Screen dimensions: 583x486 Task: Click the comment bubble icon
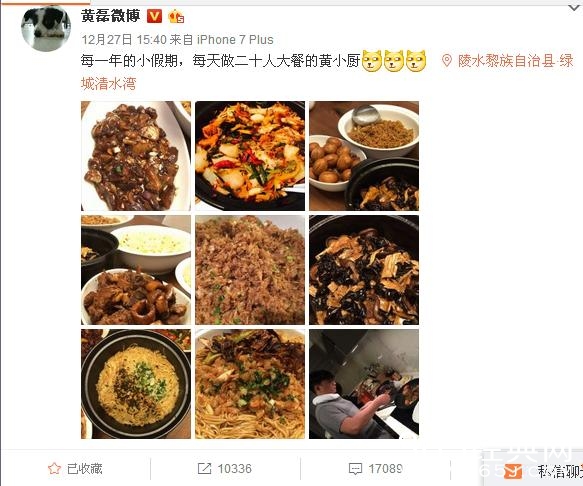pyautogui.click(x=355, y=469)
